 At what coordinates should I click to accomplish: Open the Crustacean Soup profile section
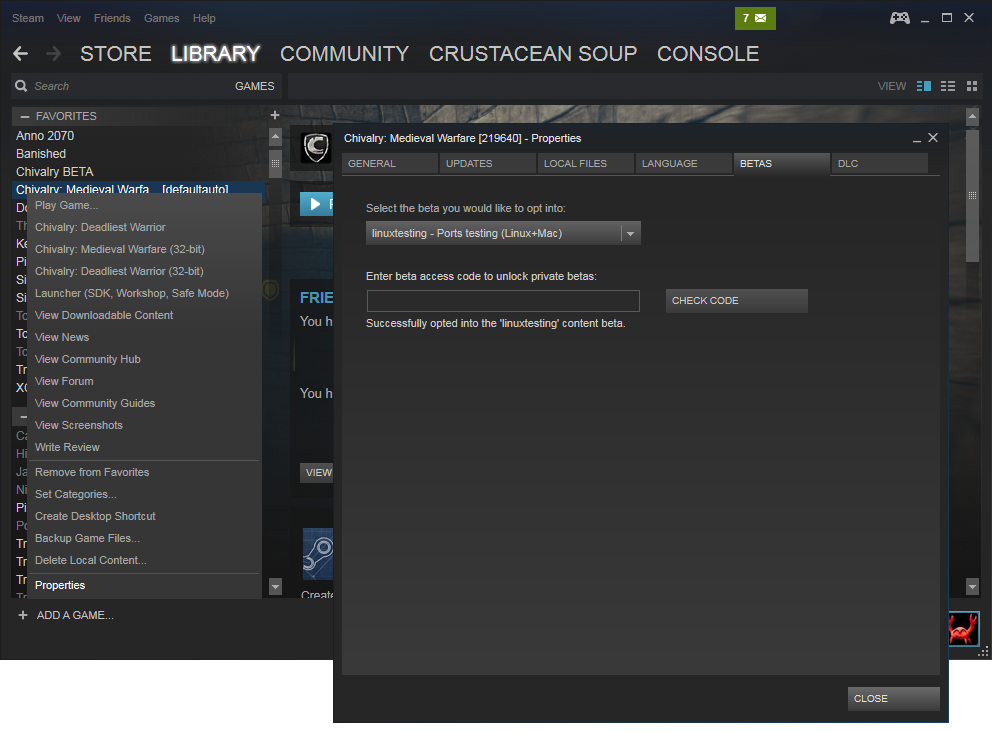(x=533, y=53)
